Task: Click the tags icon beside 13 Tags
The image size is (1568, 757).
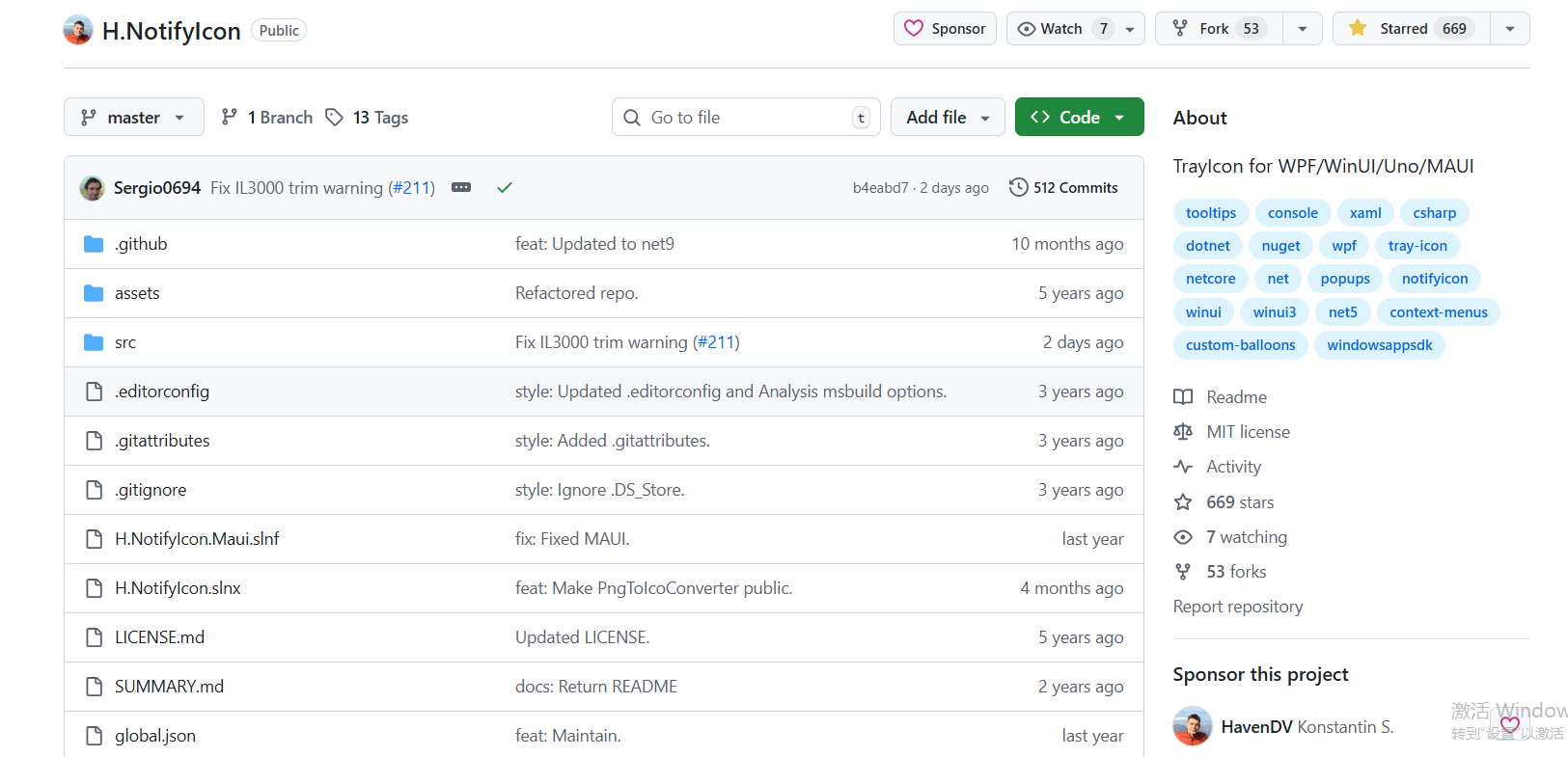Action: [335, 118]
